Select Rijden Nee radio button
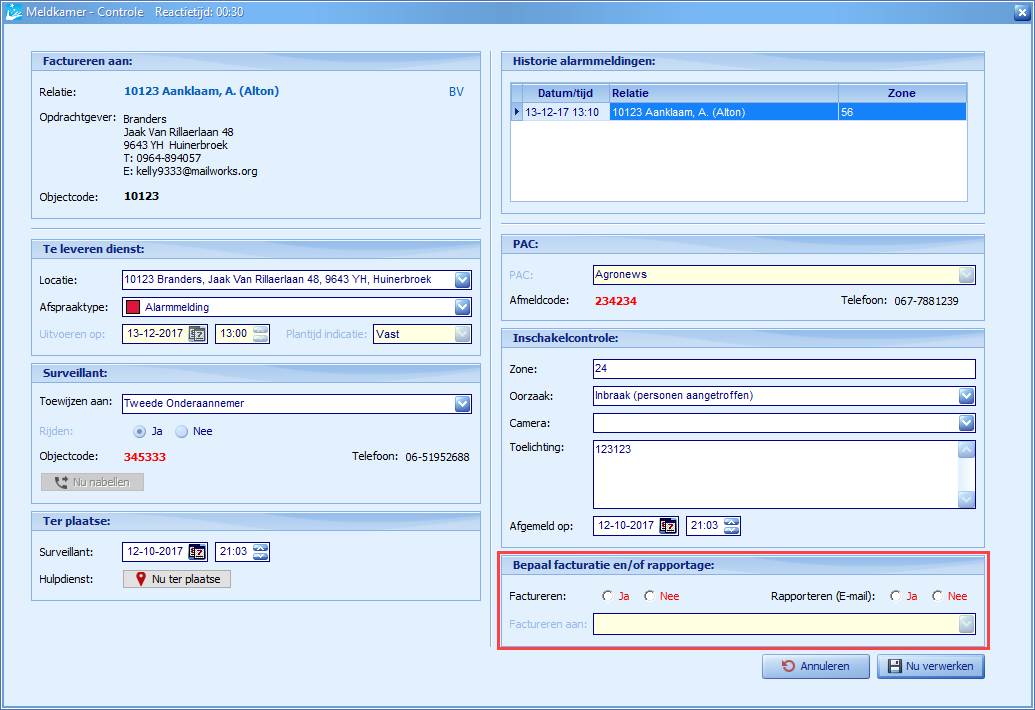 [x=182, y=432]
